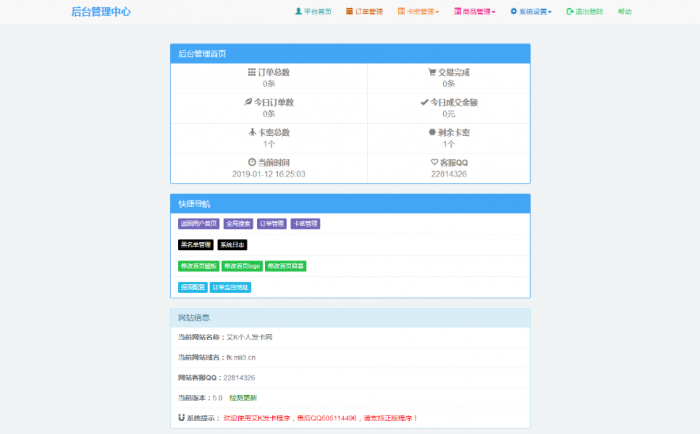Click the 订单管理 list icon in navbar

pos(350,12)
